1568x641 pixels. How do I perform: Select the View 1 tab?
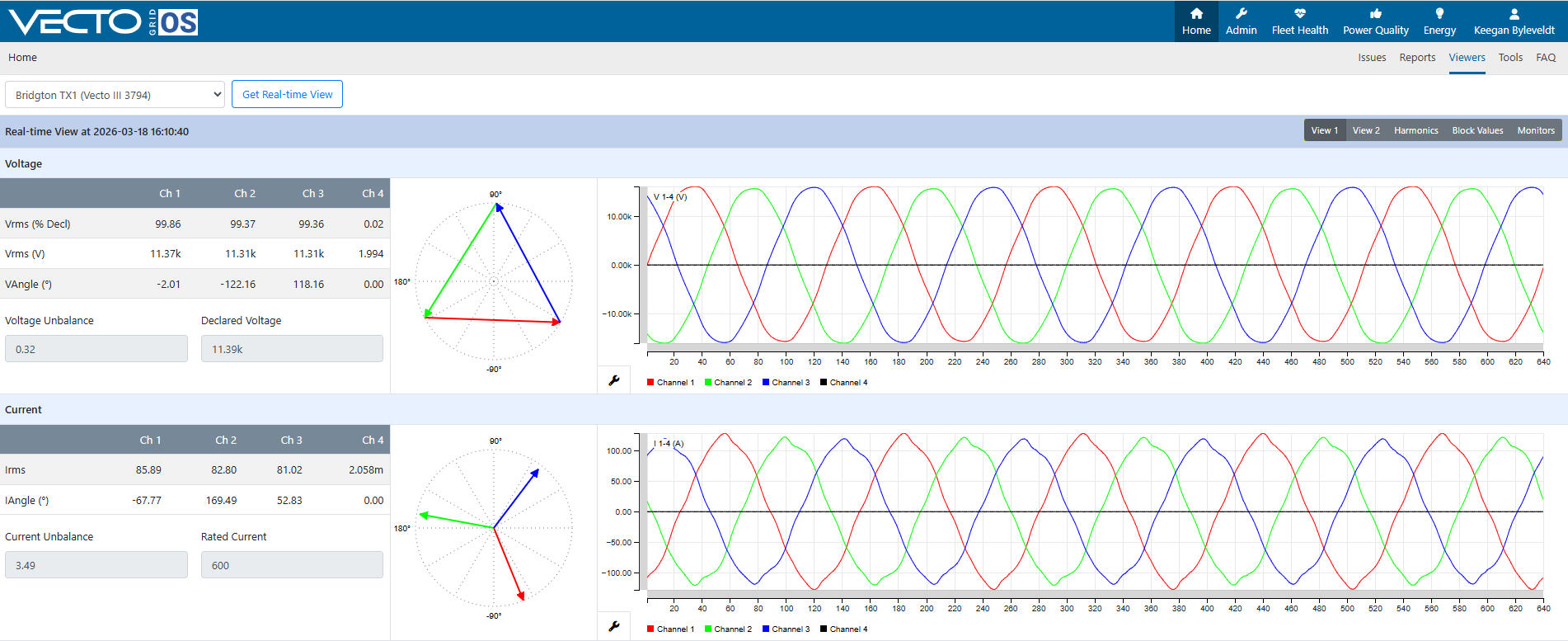coord(1324,130)
